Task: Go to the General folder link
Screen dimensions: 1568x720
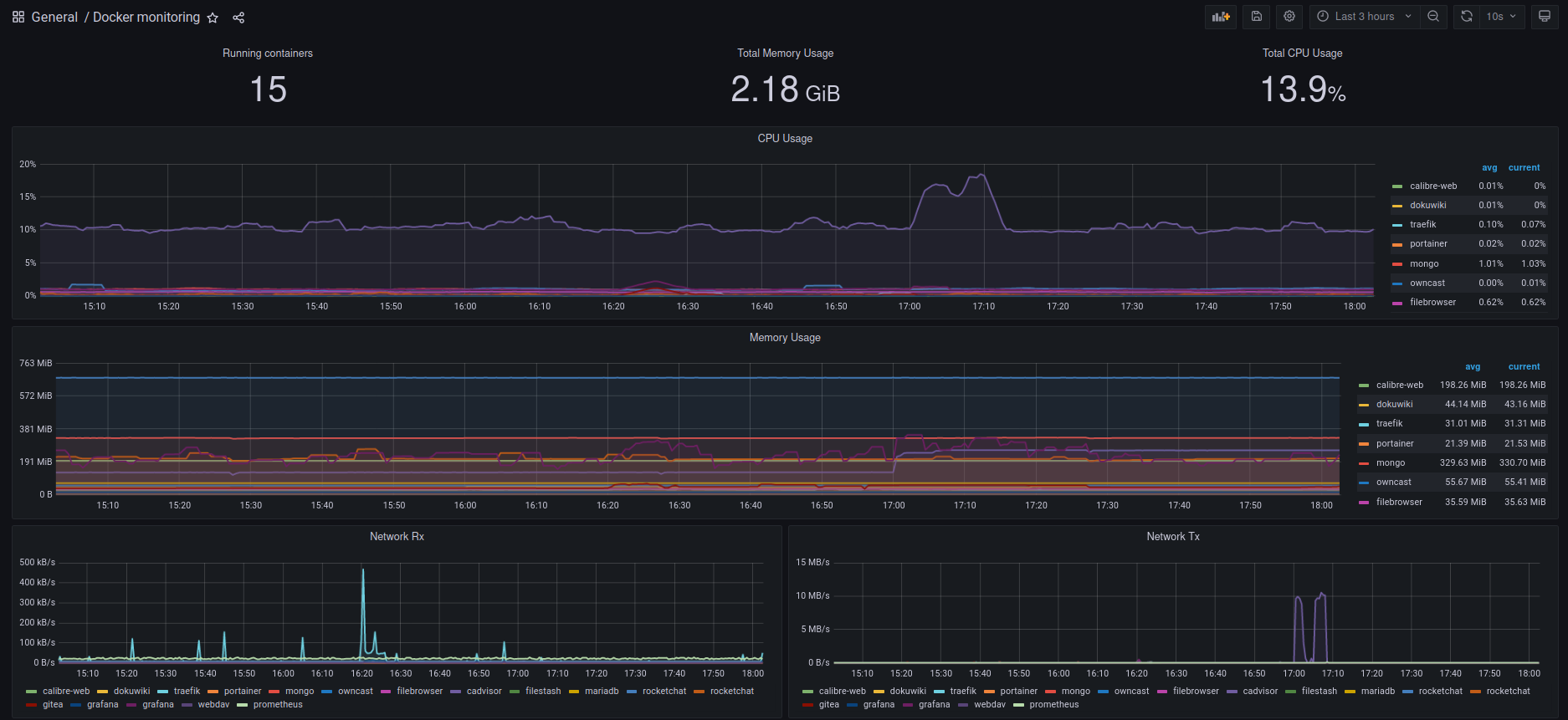Action: point(54,18)
